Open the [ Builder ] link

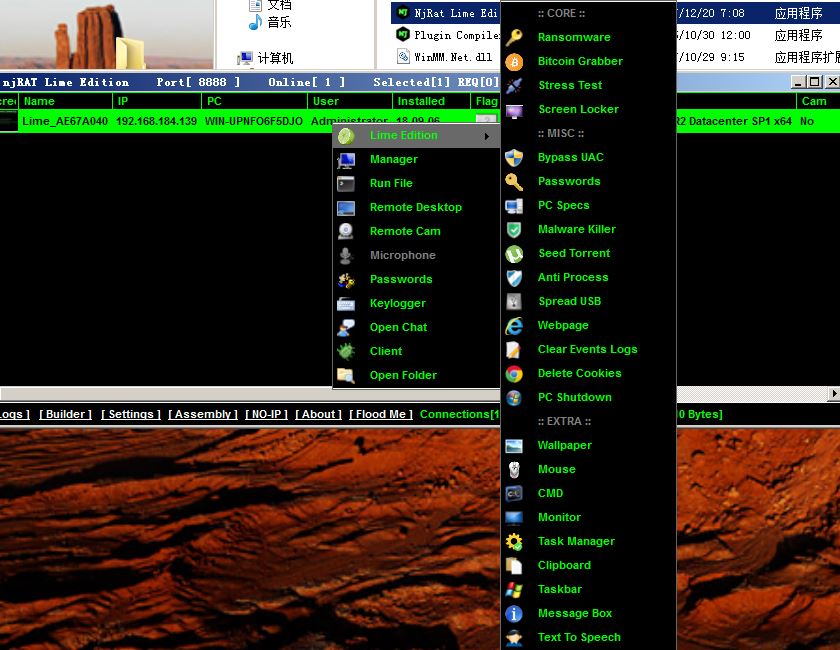(65, 414)
